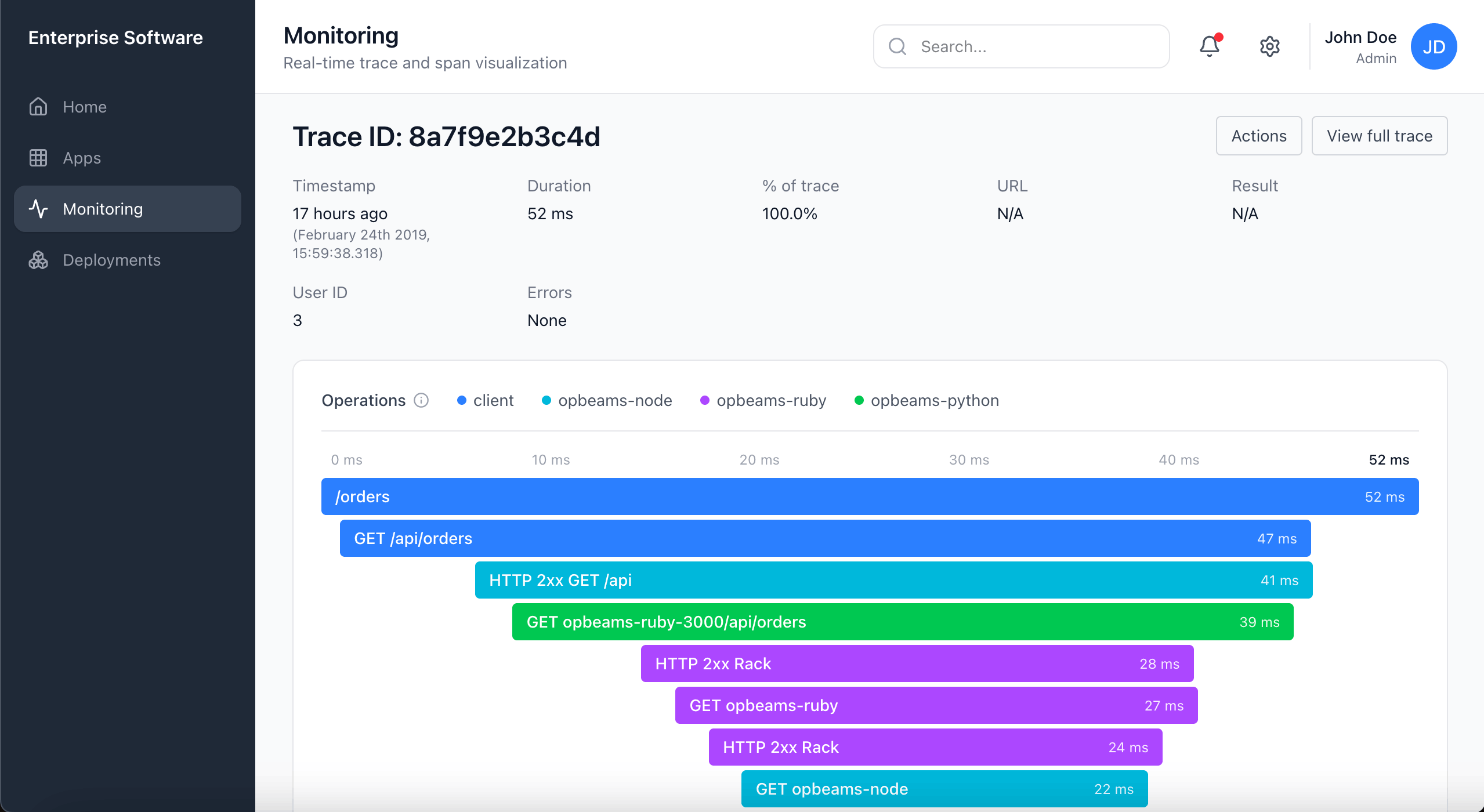
Task: View the Operations info tooltip icon
Action: (421, 400)
